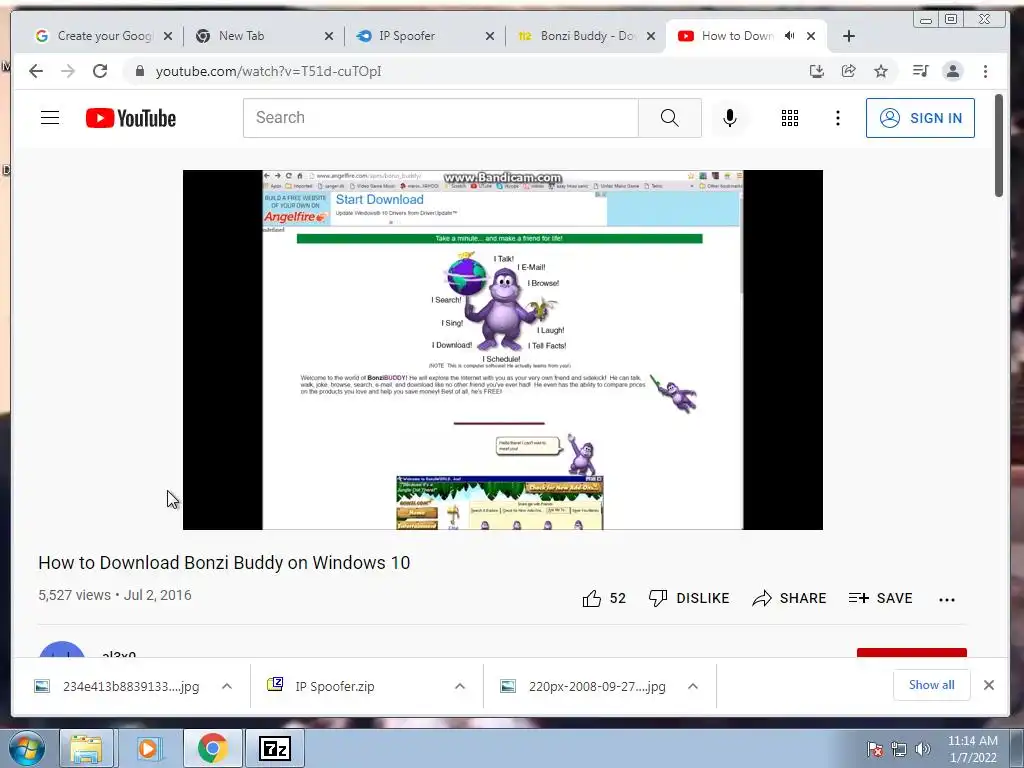Mute the tab via speaker icon
The height and width of the screenshot is (768, 1024).
pyautogui.click(x=790, y=36)
